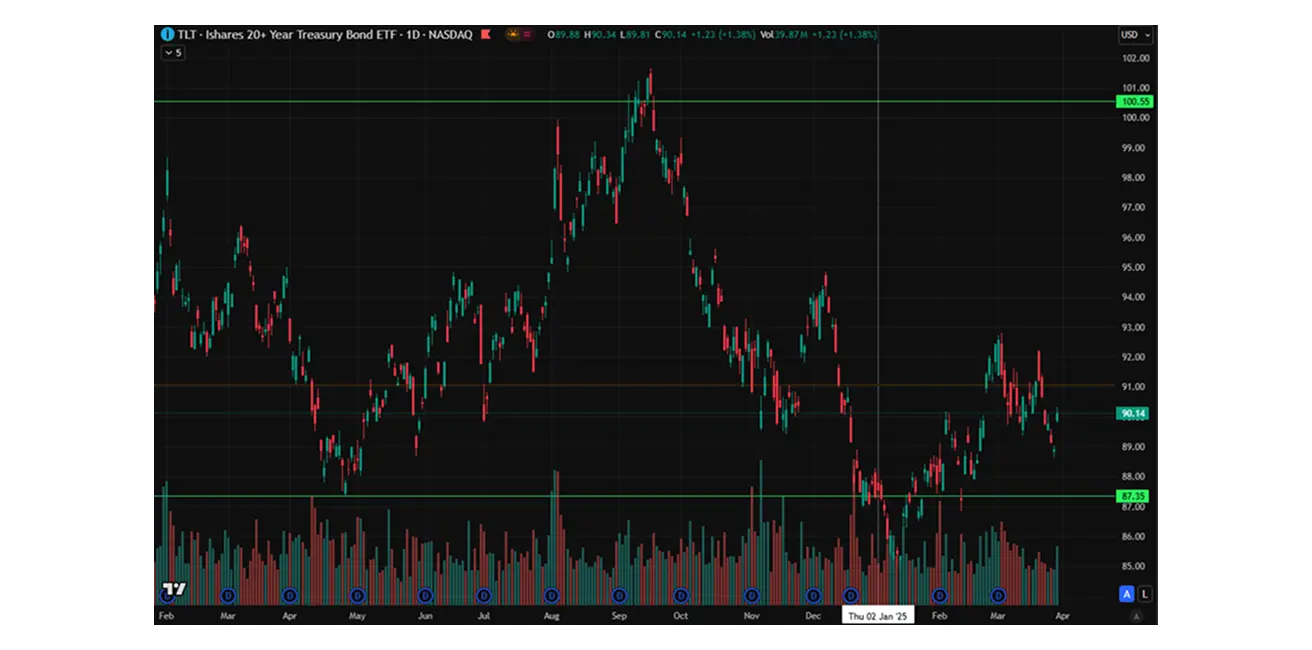Image resolution: width=1312 pixels, height=650 pixels.
Task: Click the 97.00 price scale label
Action: click(1135, 208)
